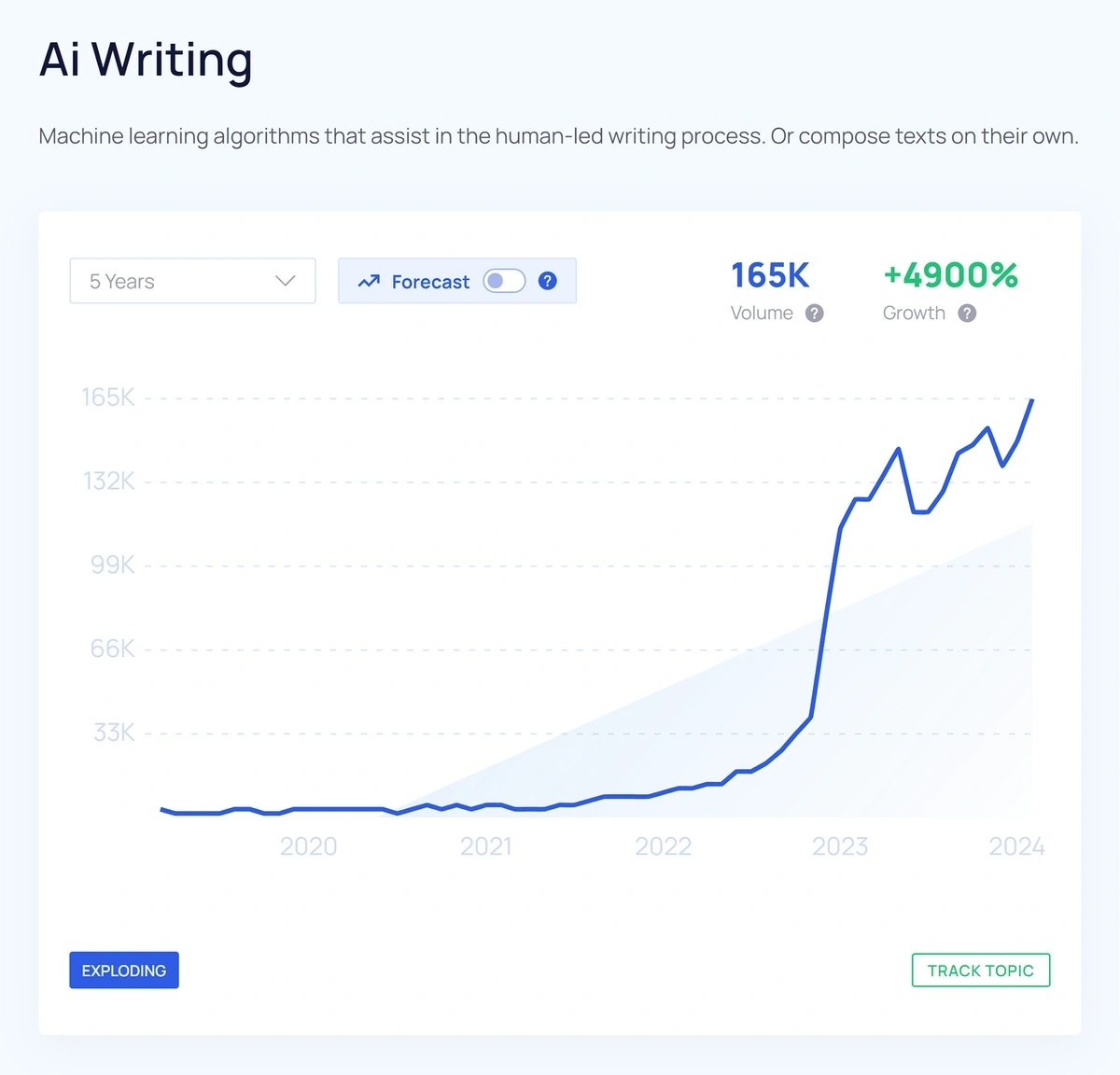This screenshot has height=1075, width=1120.
Task: Click the Forecast trending arrow icon
Action: (369, 281)
